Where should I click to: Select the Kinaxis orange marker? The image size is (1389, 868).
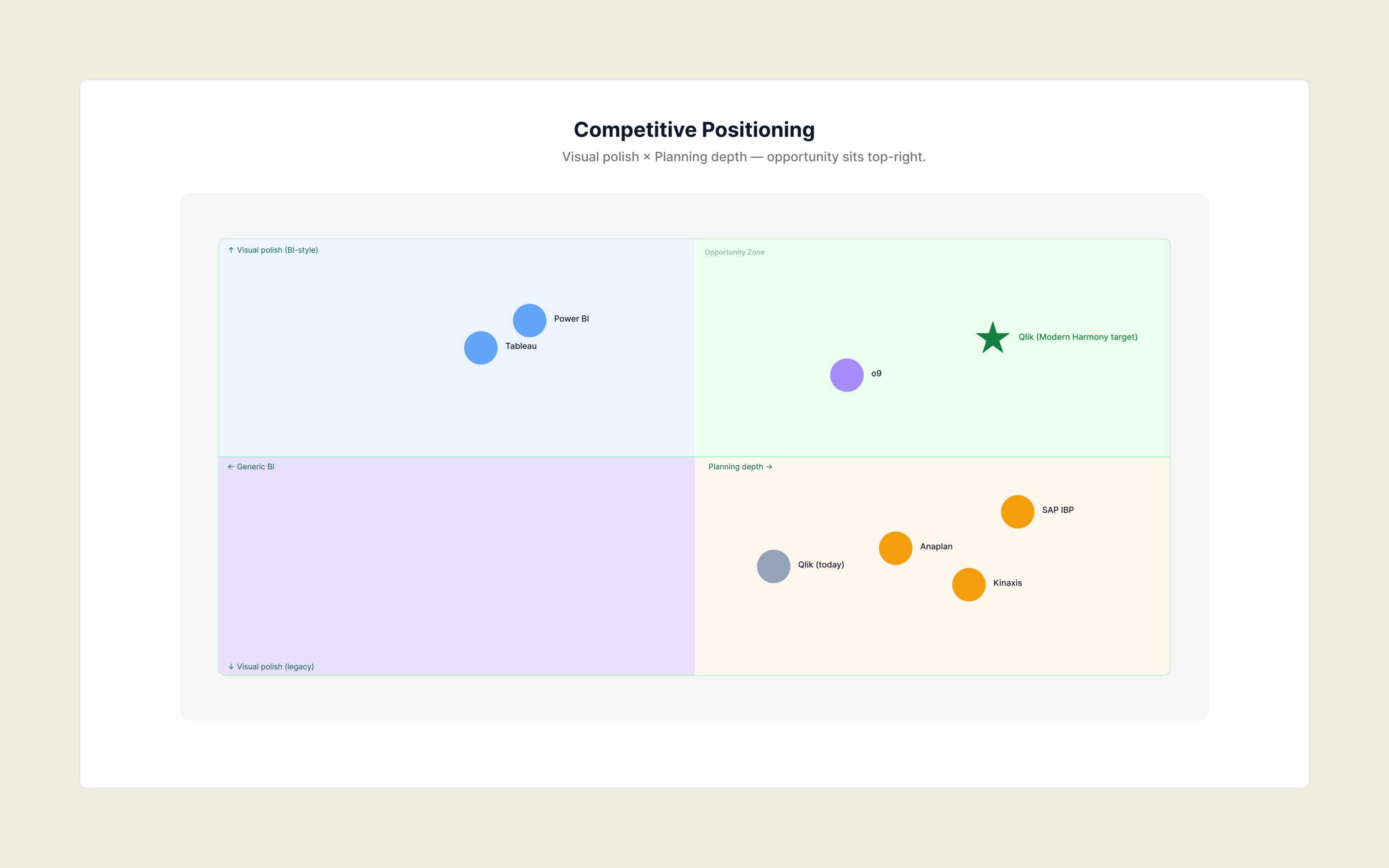(x=969, y=584)
